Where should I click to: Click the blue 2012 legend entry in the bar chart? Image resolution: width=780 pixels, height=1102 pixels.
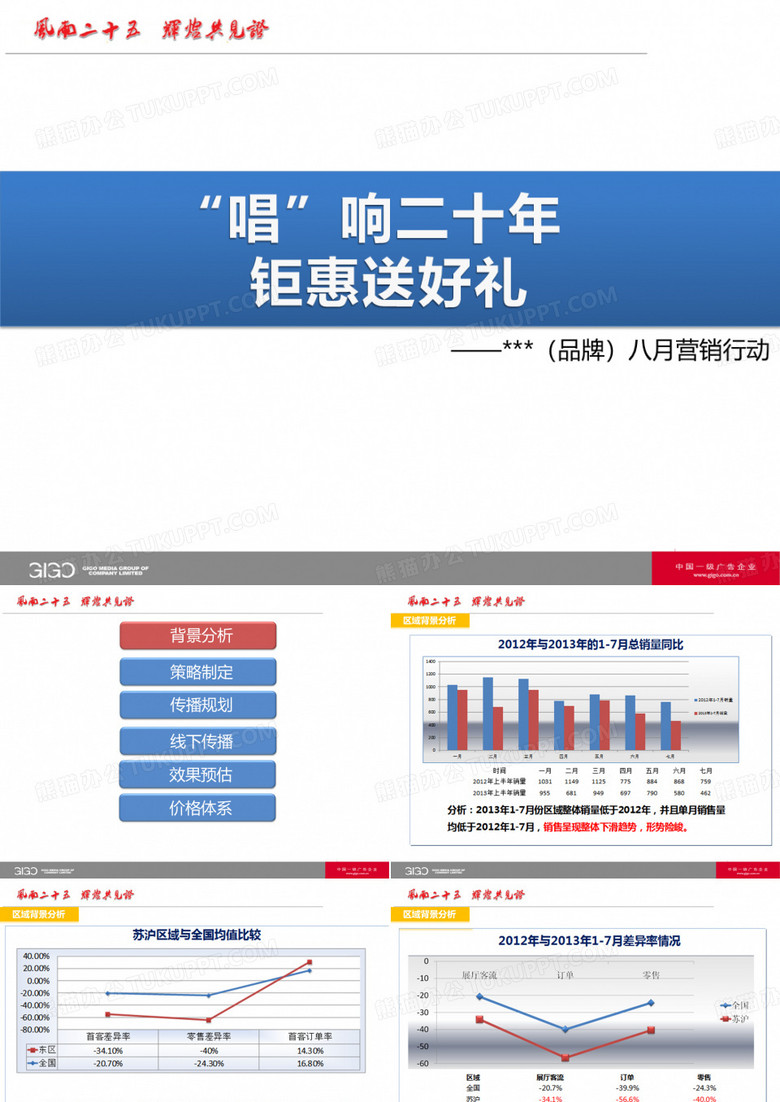[x=713, y=700]
